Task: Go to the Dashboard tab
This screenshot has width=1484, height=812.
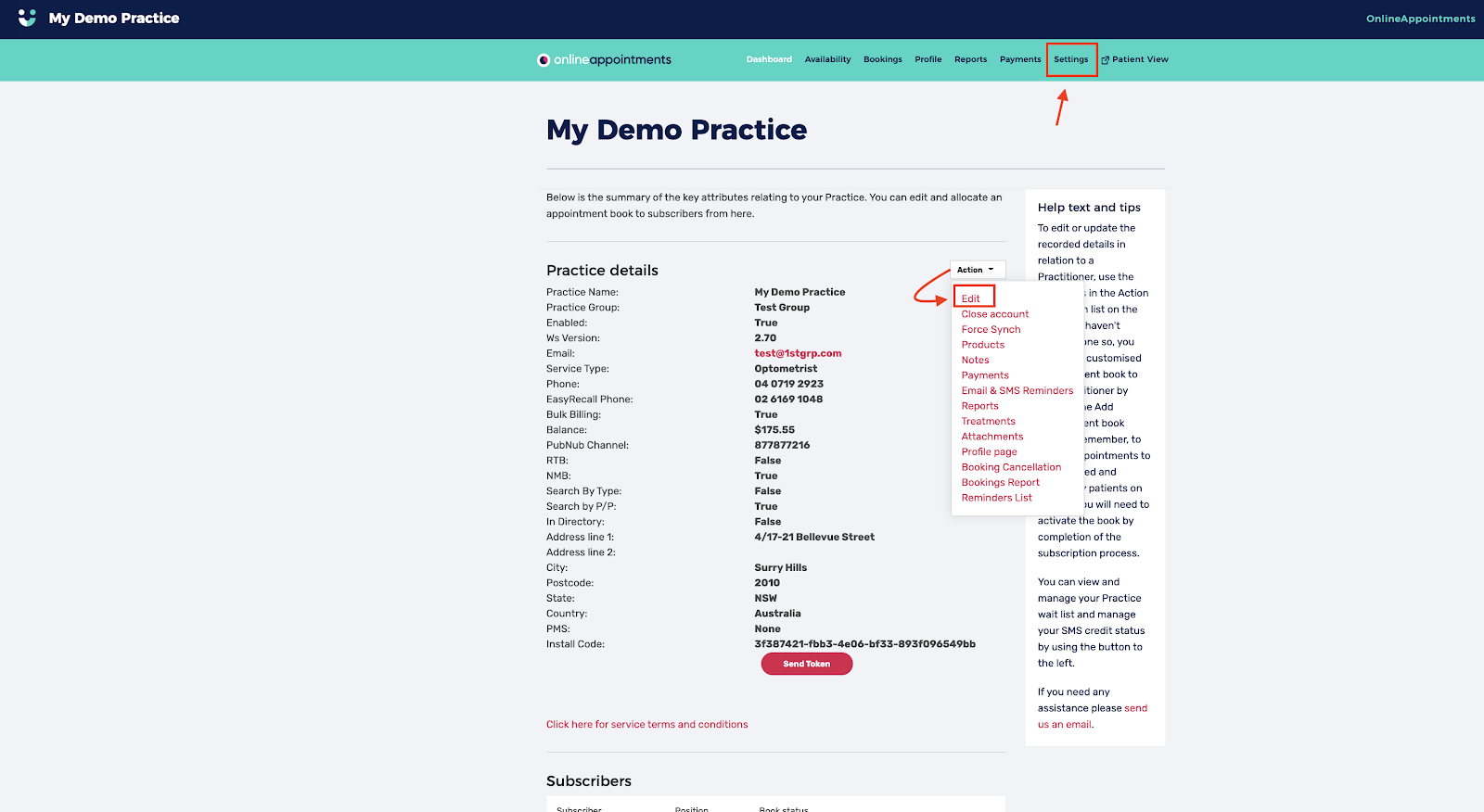Action: pos(769,59)
